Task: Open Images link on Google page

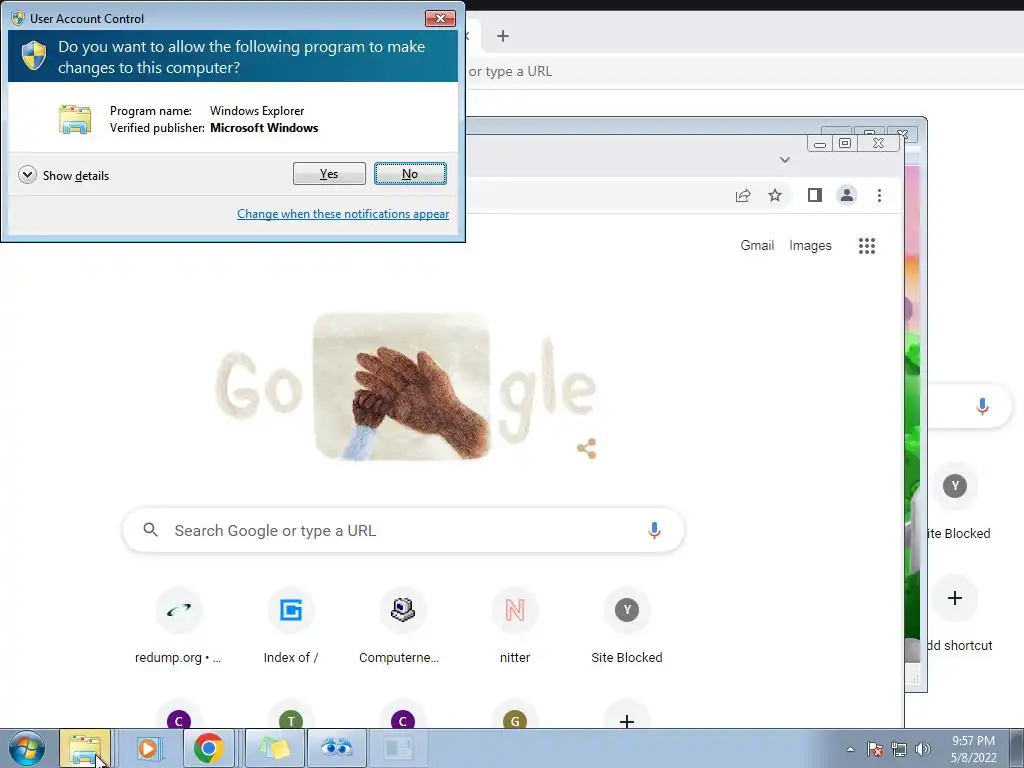Action: pos(810,246)
